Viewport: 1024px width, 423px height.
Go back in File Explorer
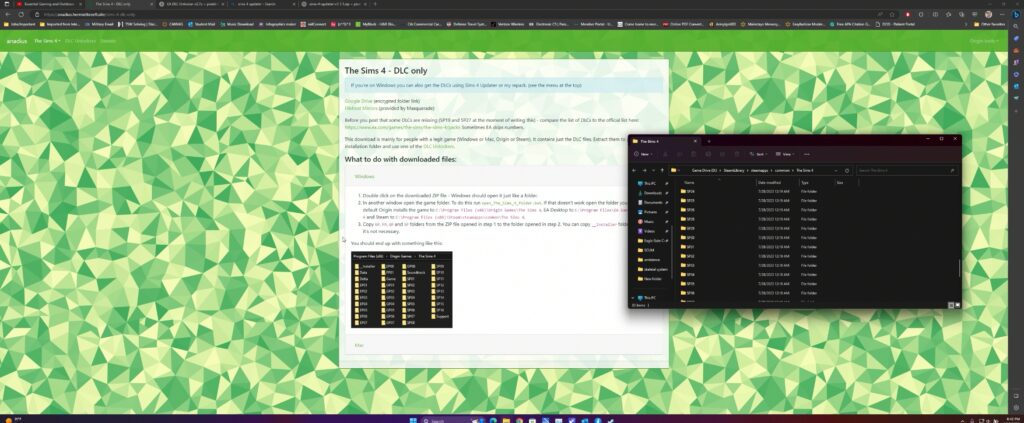click(x=634, y=170)
